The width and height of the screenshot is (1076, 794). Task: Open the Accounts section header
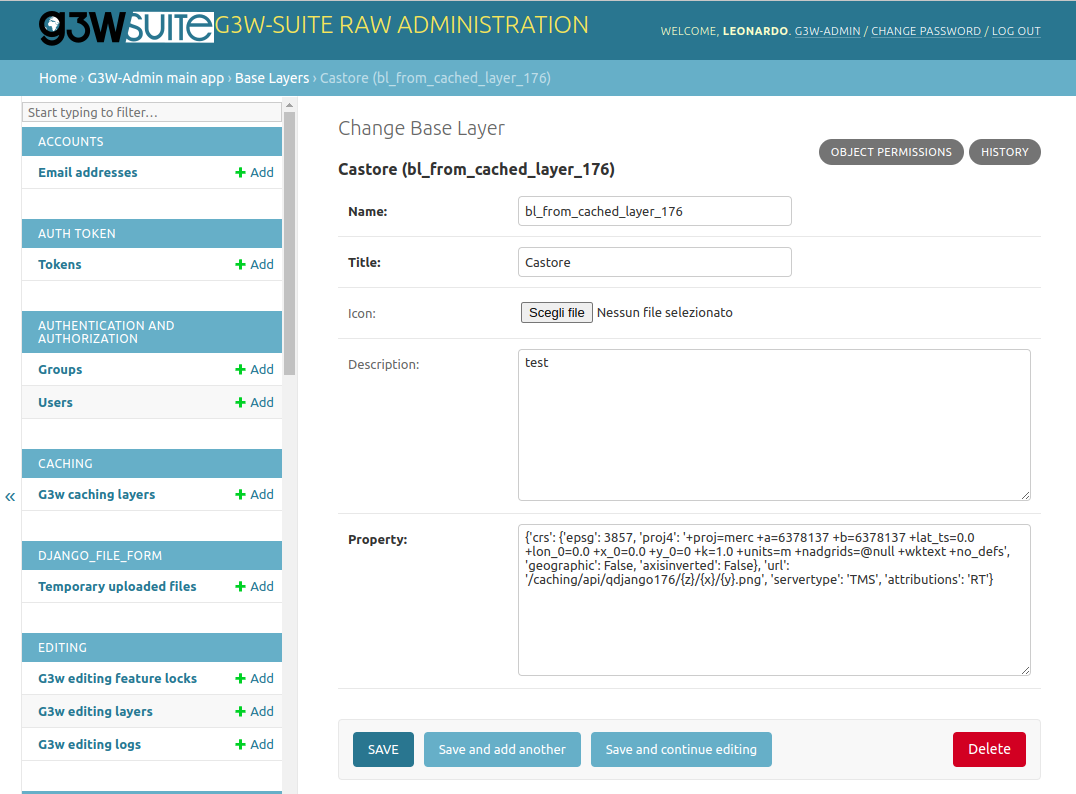click(x=152, y=141)
